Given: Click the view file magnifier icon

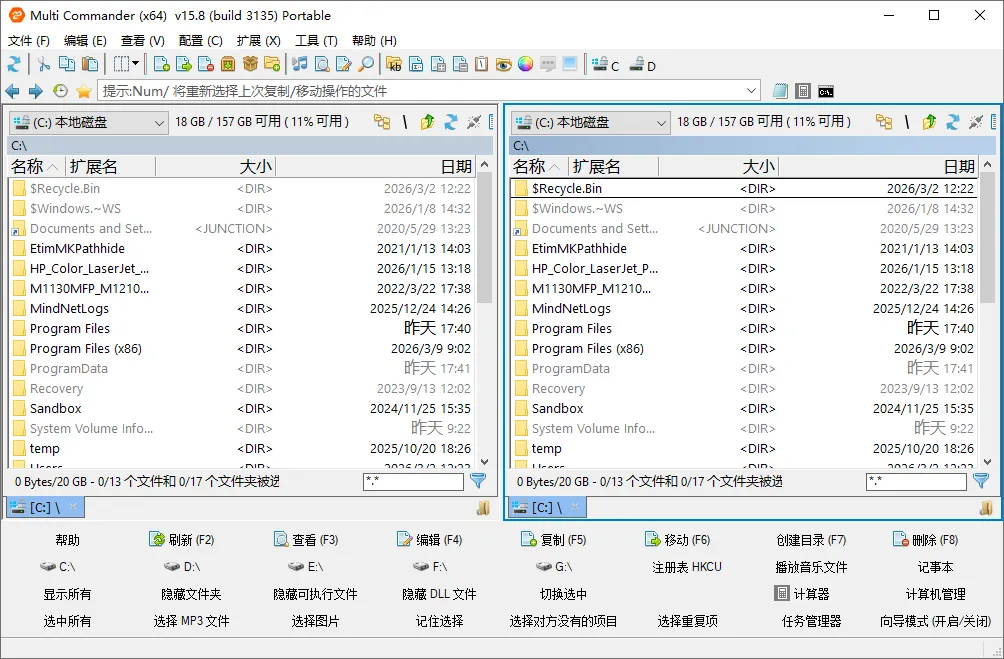Looking at the screenshot, I should pyautogui.click(x=322, y=64).
